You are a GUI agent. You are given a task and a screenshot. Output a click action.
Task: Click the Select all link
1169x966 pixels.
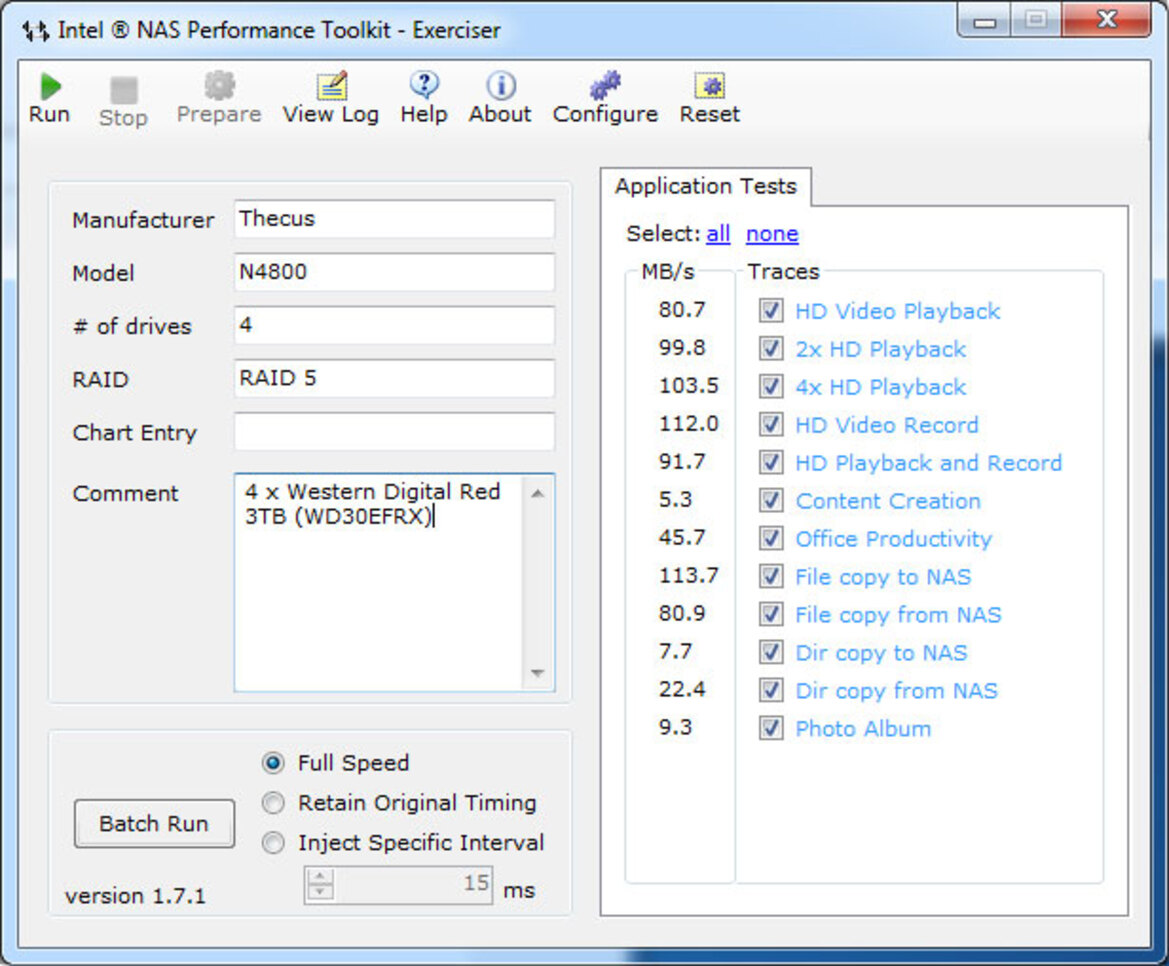[x=718, y=234]
